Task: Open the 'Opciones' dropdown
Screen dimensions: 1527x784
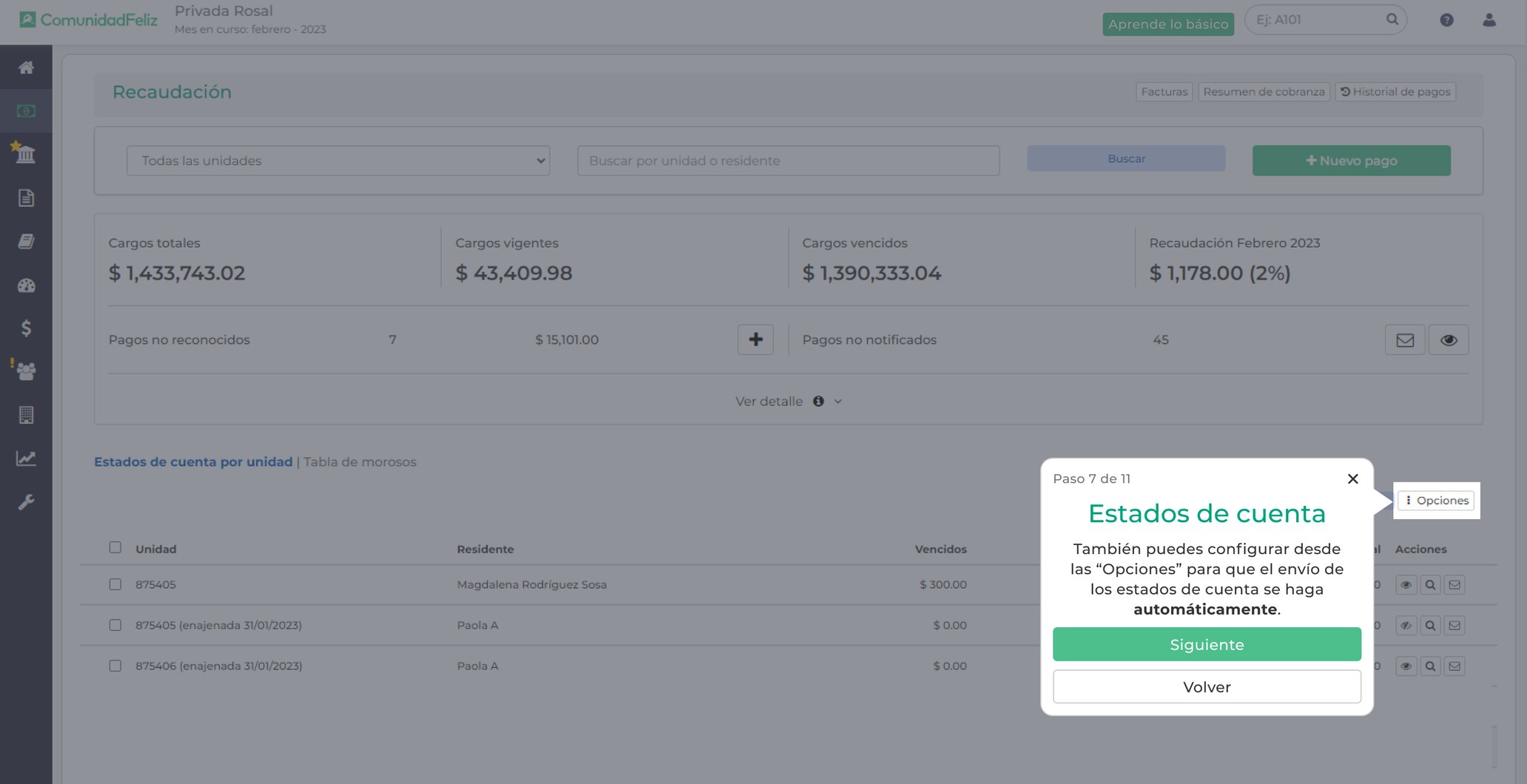Action: coord(1436,500)
